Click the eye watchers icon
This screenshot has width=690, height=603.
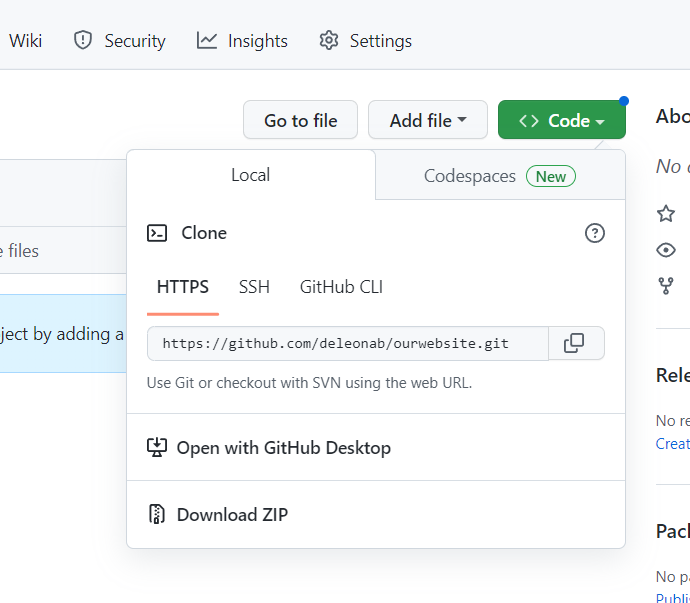[666, 250]
